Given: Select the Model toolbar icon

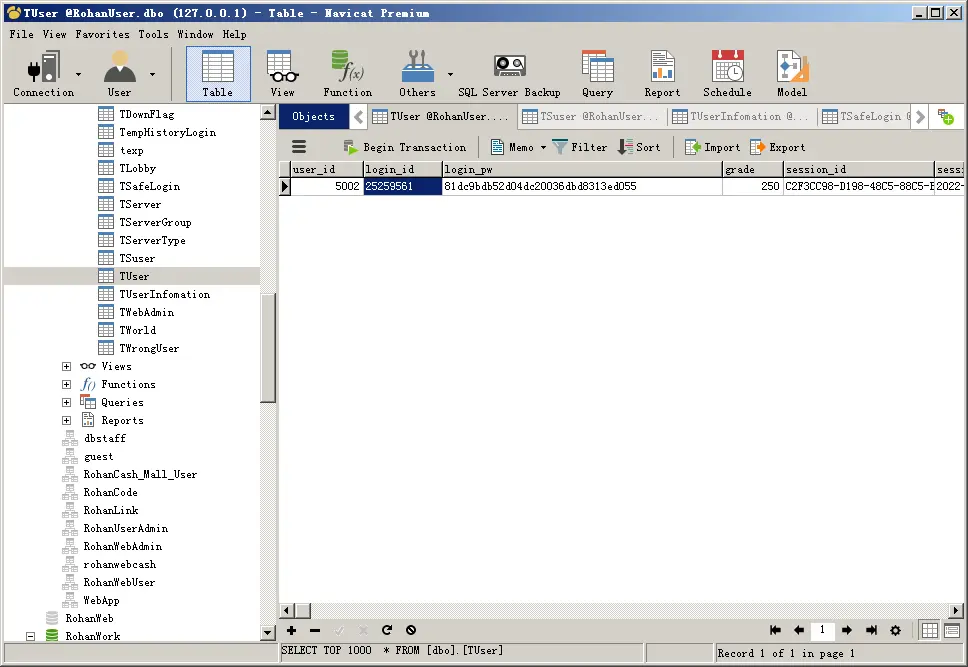Looking at the screenshot, I should [791, 74].
